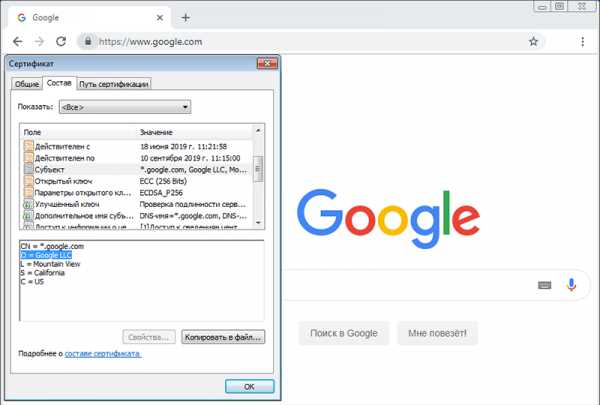Open the Chrome three-dot menu
This screenshot has width=600, height=405.
582,42
